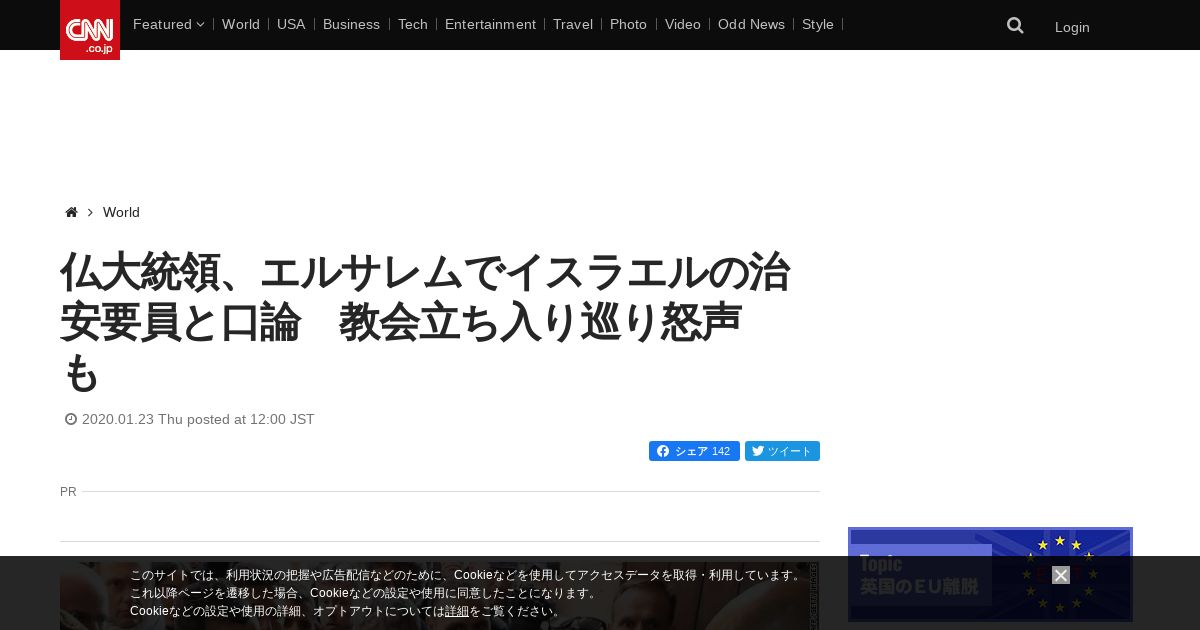Viewport: 1200px width, 630px height.
Task: Close the cookie notice banner
Action: click(1061, 575)
